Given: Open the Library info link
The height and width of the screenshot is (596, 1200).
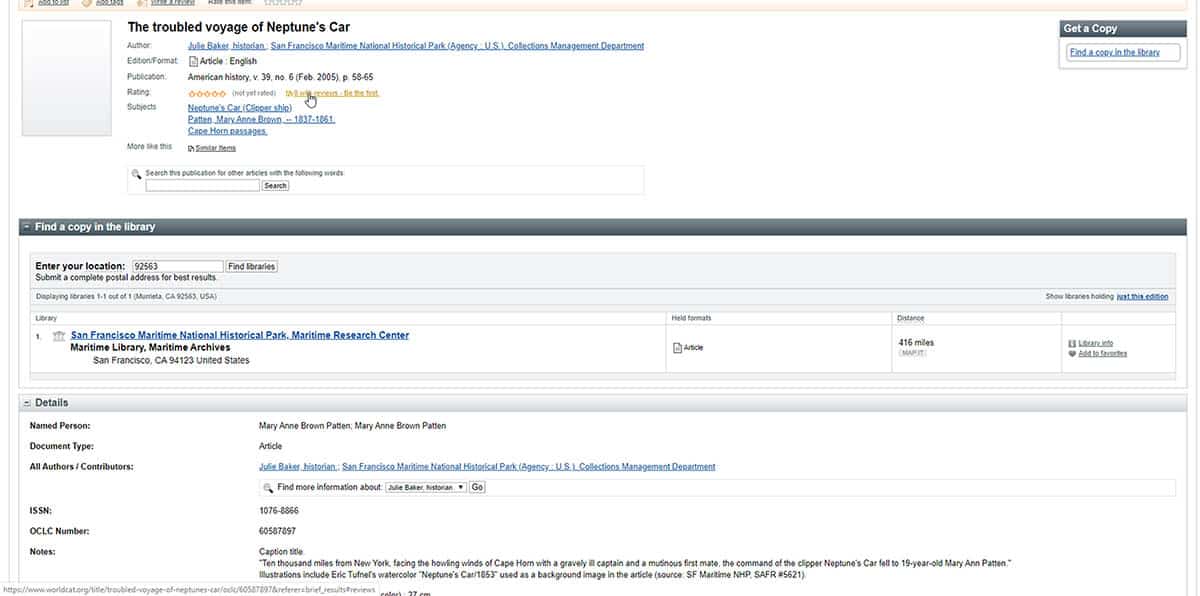Looking at the screenshot, I should click(x=1096, y=343).
